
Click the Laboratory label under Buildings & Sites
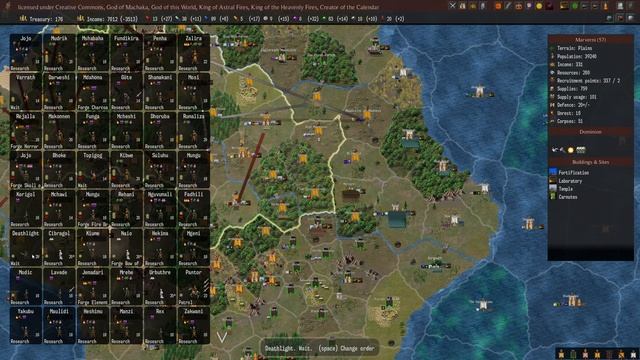(x=570, y=181)
